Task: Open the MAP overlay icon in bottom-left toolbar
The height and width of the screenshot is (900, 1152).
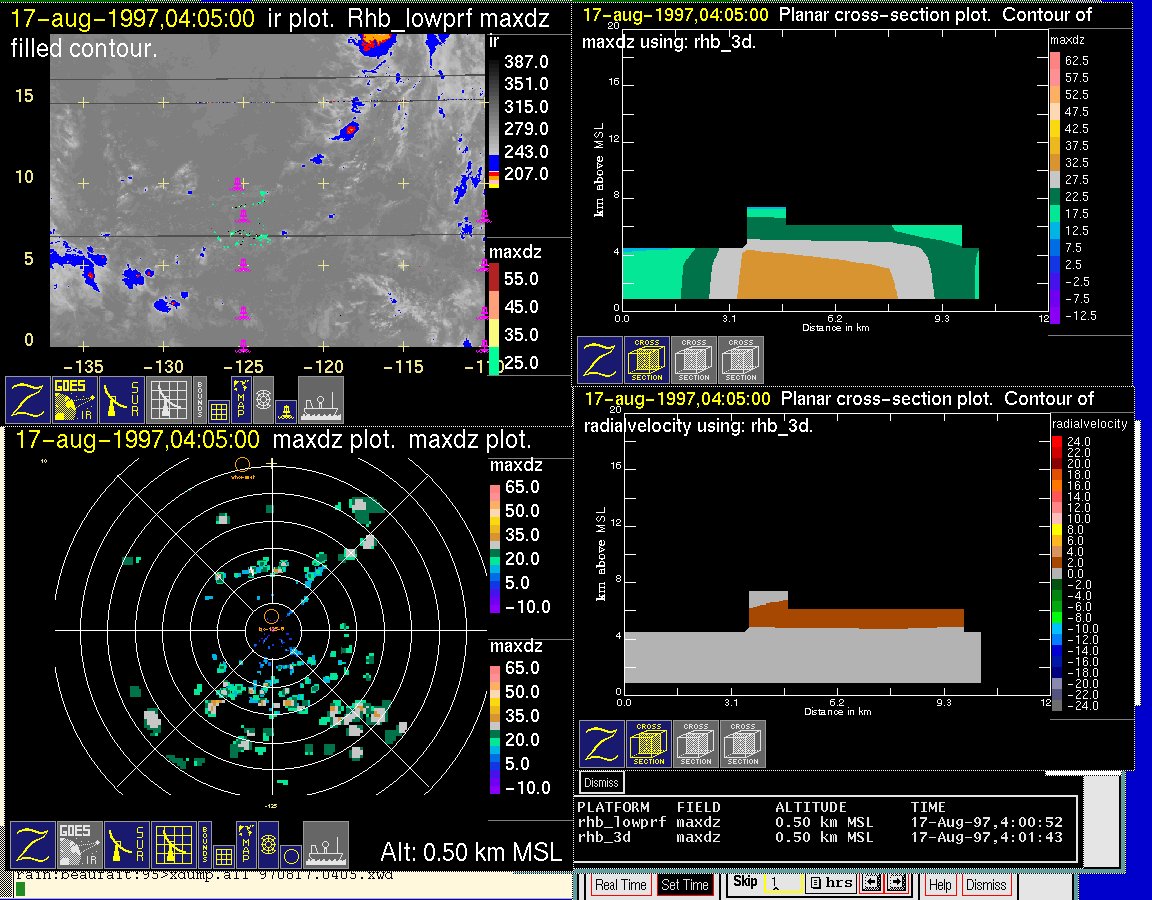Action: coord(244,844)
